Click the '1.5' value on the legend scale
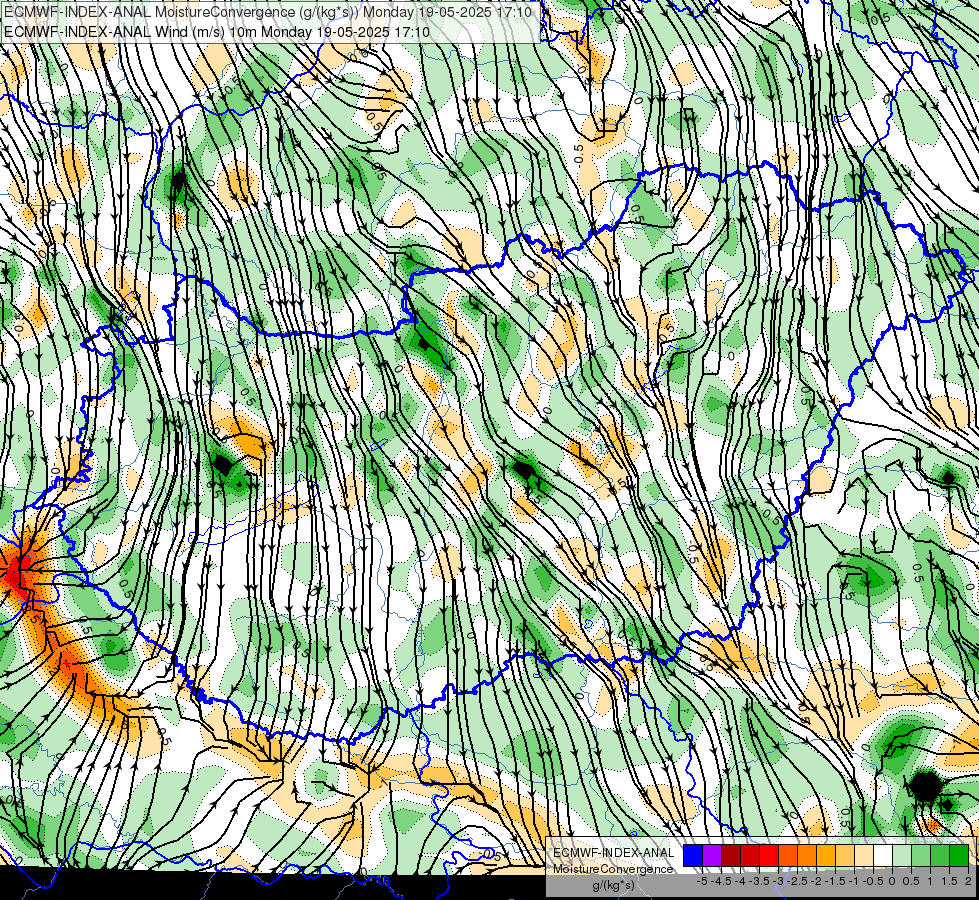979x900 pixels. click(949, 881)
